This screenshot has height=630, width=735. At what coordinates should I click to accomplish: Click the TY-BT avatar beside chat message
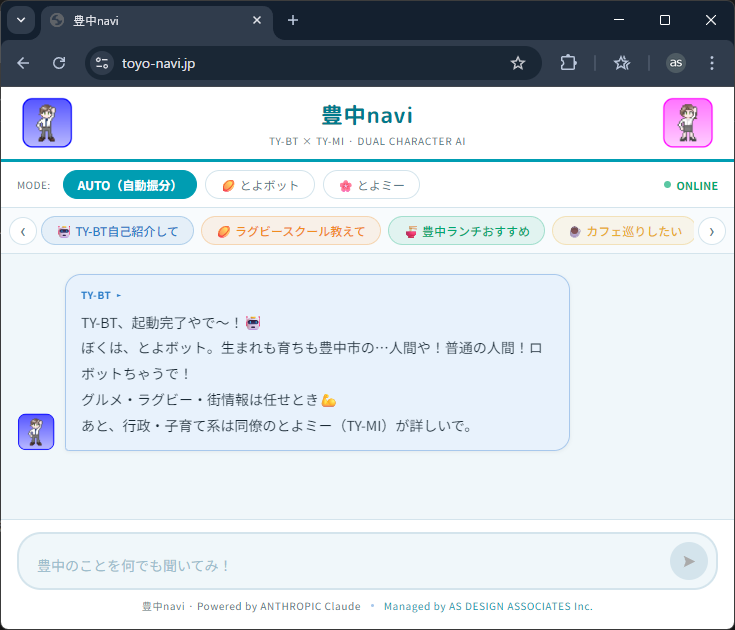pyautogui.click(x=36, y=432)
